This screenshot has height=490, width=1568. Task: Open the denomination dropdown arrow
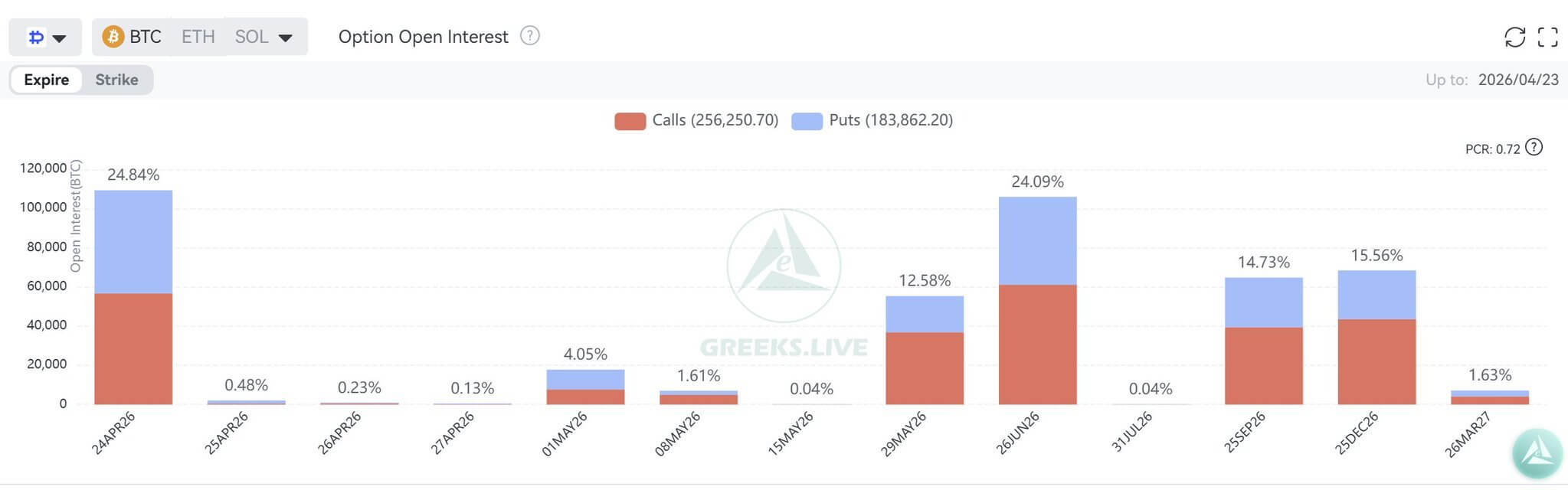[x=58, y=38]
